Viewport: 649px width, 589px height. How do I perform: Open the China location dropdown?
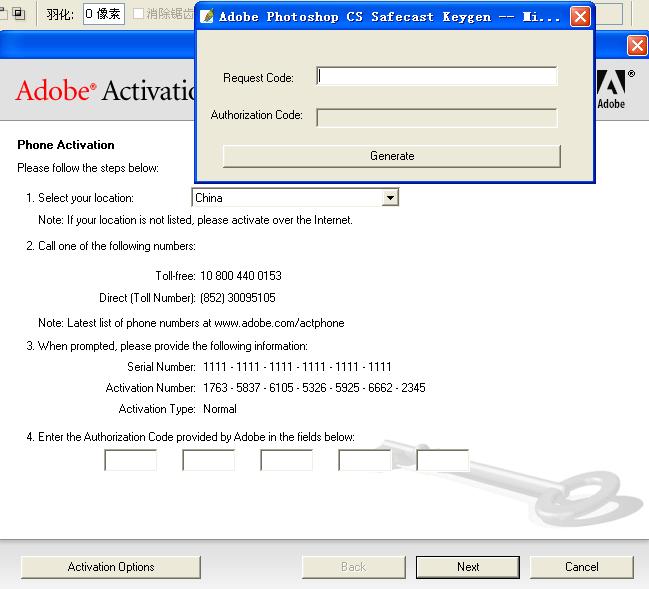(390, 197)
